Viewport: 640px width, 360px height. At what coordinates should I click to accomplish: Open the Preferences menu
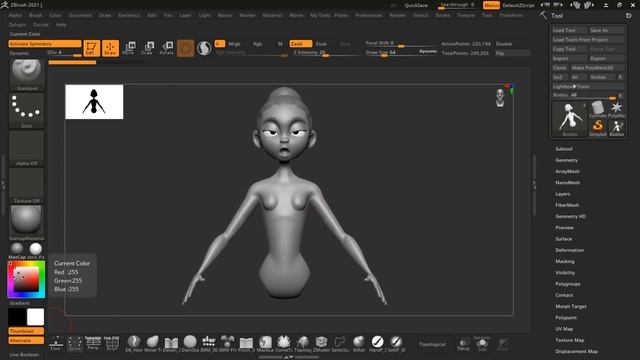pyautogui.click(x=369, y=15)
